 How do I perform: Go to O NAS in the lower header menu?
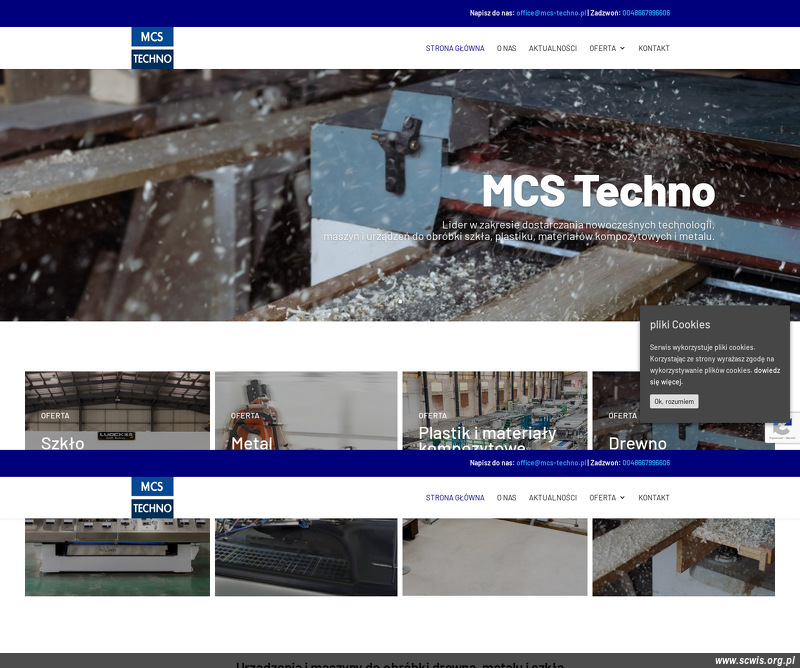[x=507, y=498]
